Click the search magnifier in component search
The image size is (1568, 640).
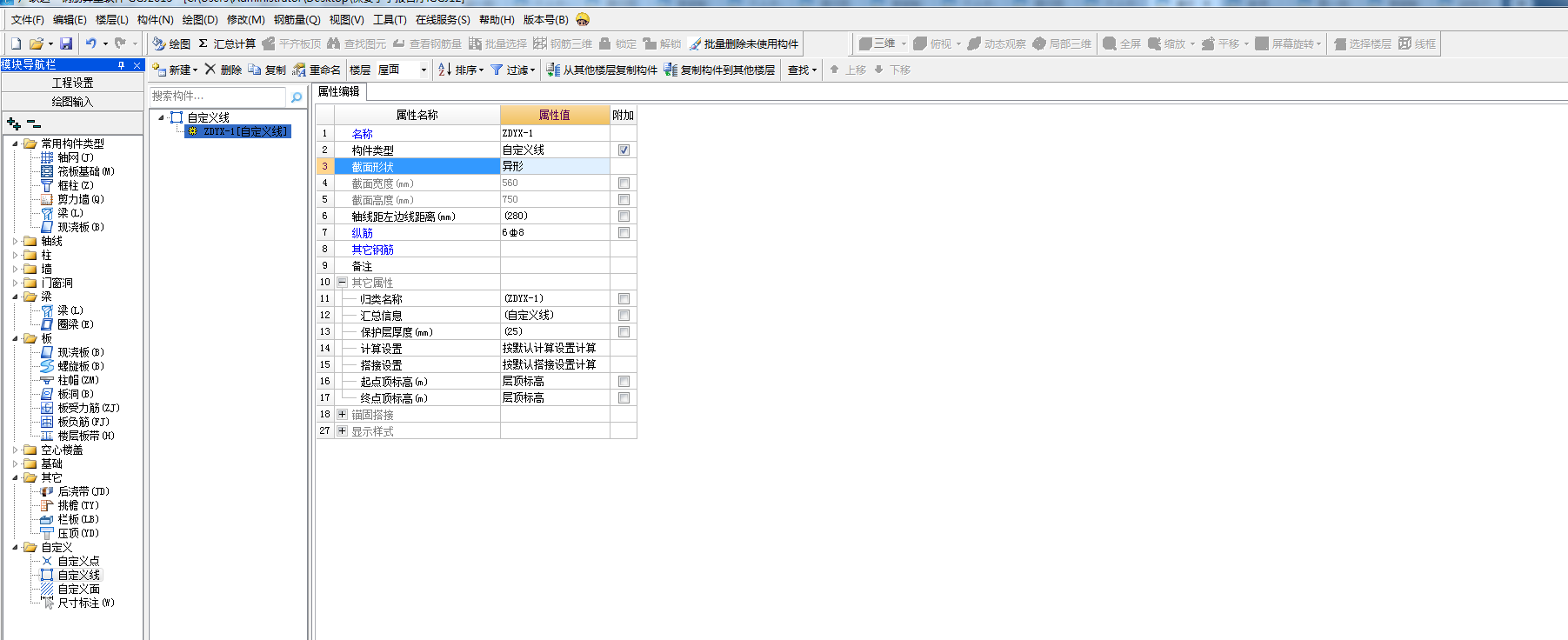click(x=297, y=97)
